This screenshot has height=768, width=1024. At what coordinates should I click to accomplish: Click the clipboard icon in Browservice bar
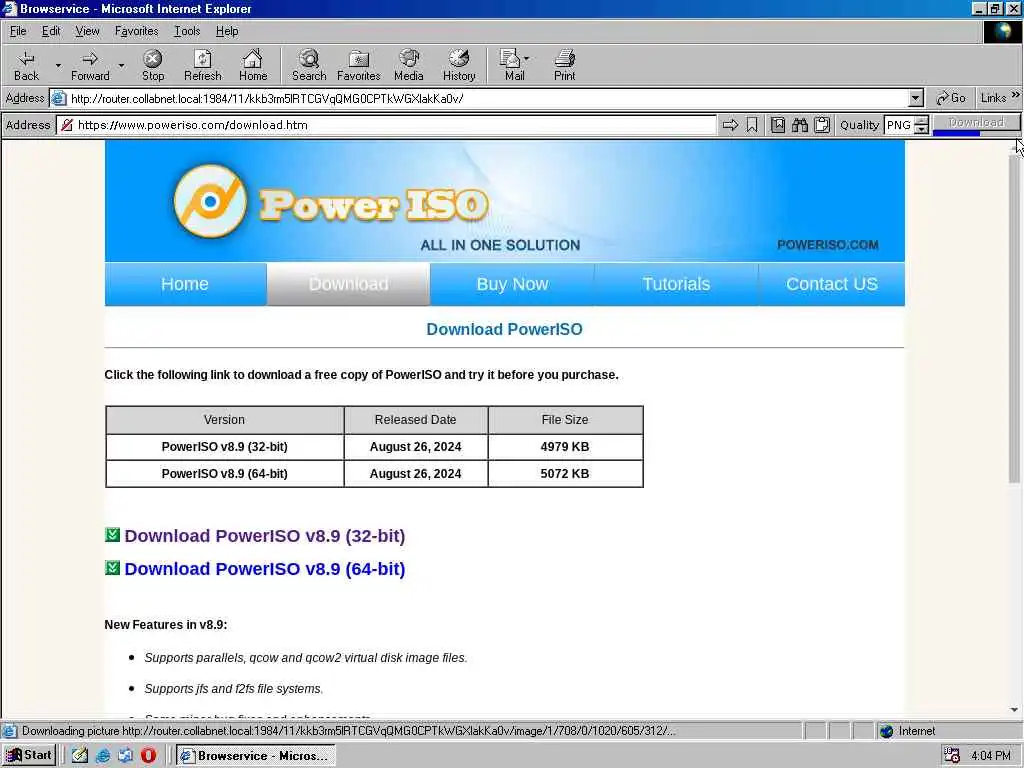point(822,125)
